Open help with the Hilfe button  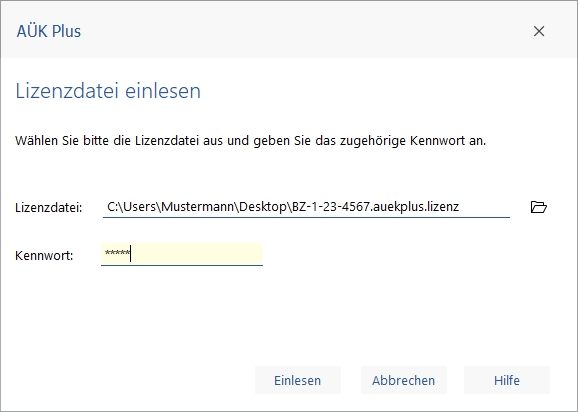tap(507, 380)
